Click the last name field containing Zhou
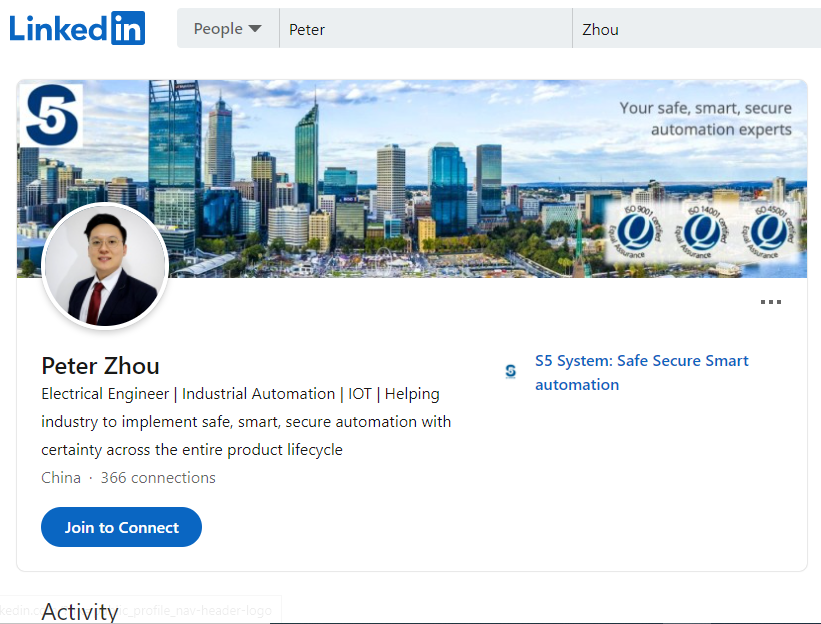The height and width of the screenshot is (624, 821). point(695,29)
